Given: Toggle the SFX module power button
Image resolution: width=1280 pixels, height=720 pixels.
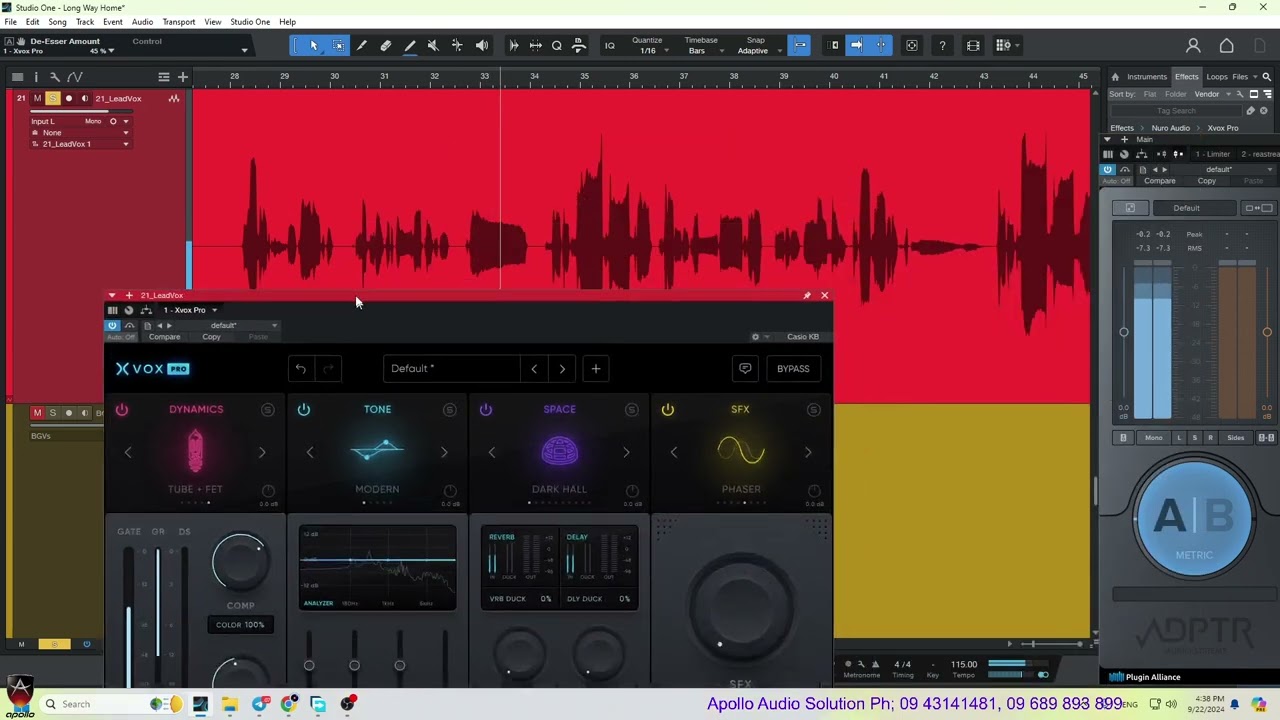Looking at the screenshot, I should (x=668, y=410).
